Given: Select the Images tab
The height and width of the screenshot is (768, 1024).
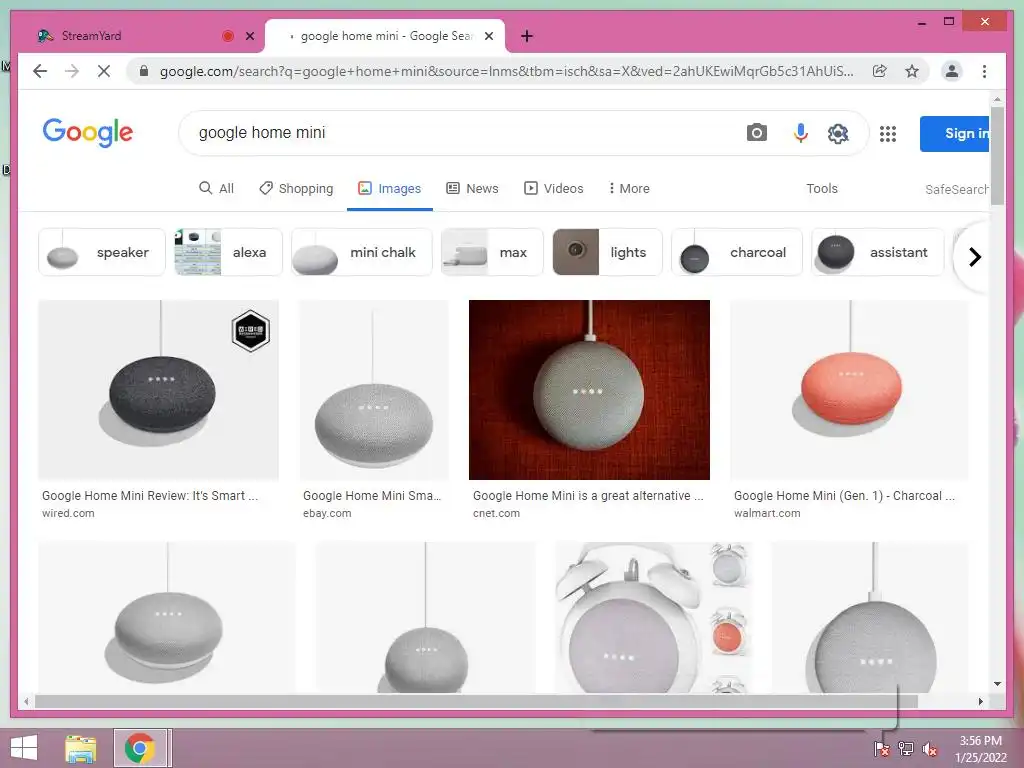Looking at the screenshot, I should 389,189.
